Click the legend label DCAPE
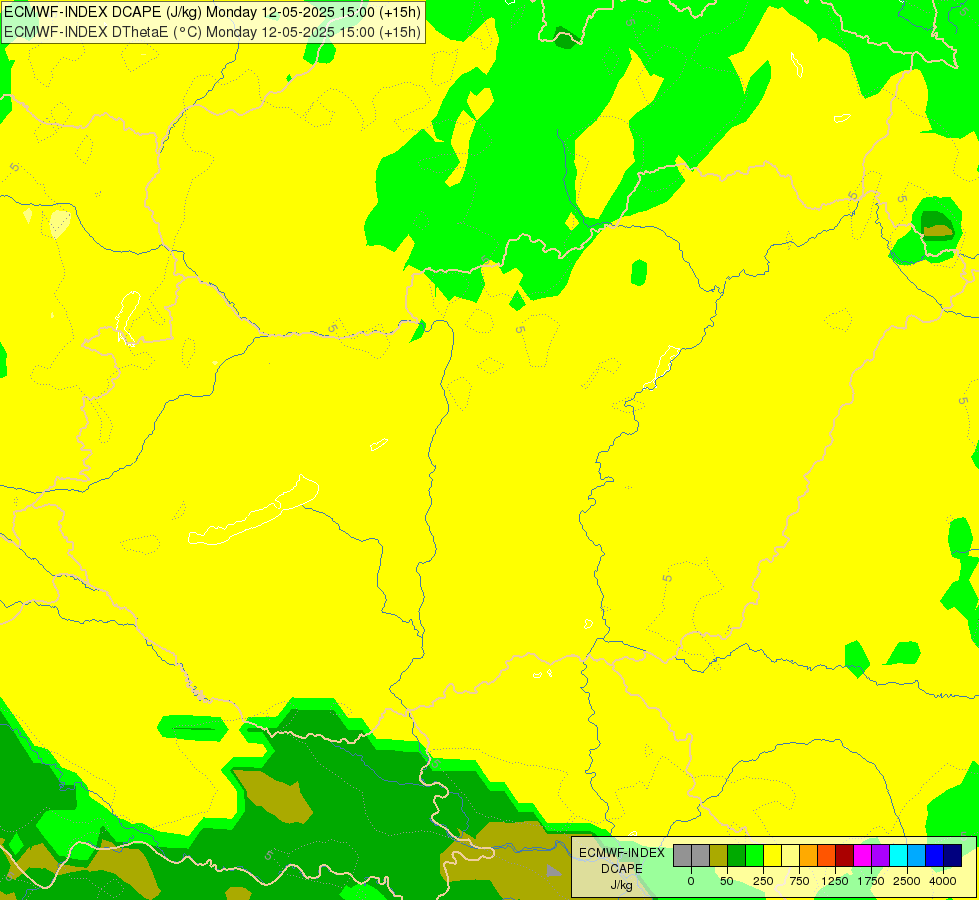 [x=622, y=869]
